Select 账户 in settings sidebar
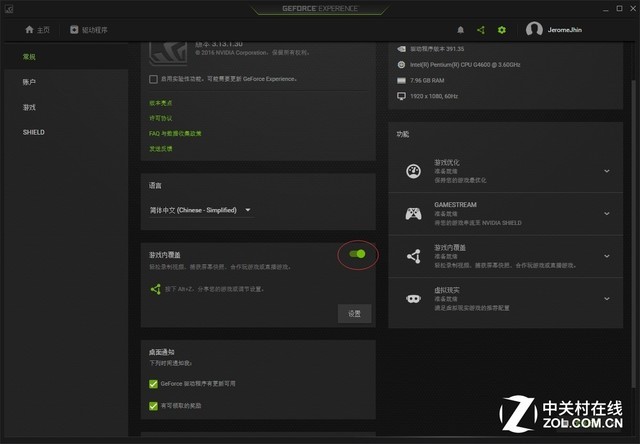 pyautogui.click(x=67, y=82)
